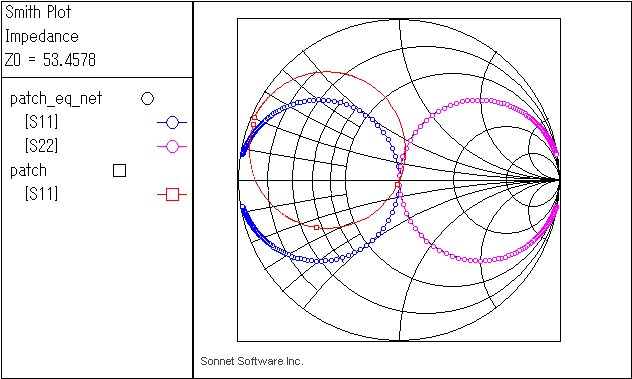Click the Z0 = 53.4578 value
632x379 pixels.
pos(50,60)
